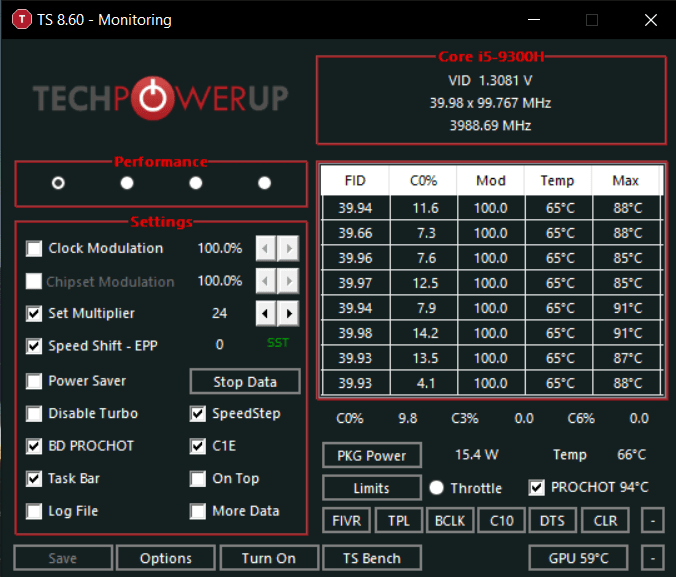This screenshot has height=577, width=676.
Task: Click the C0% column header in table
Action: tap(423, 180)
